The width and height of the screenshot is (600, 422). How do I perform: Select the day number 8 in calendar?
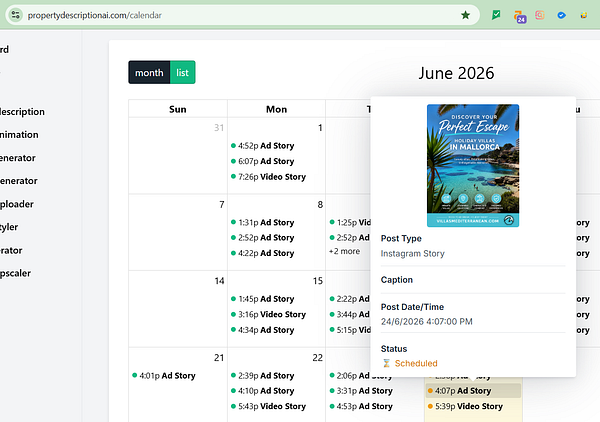320,205
